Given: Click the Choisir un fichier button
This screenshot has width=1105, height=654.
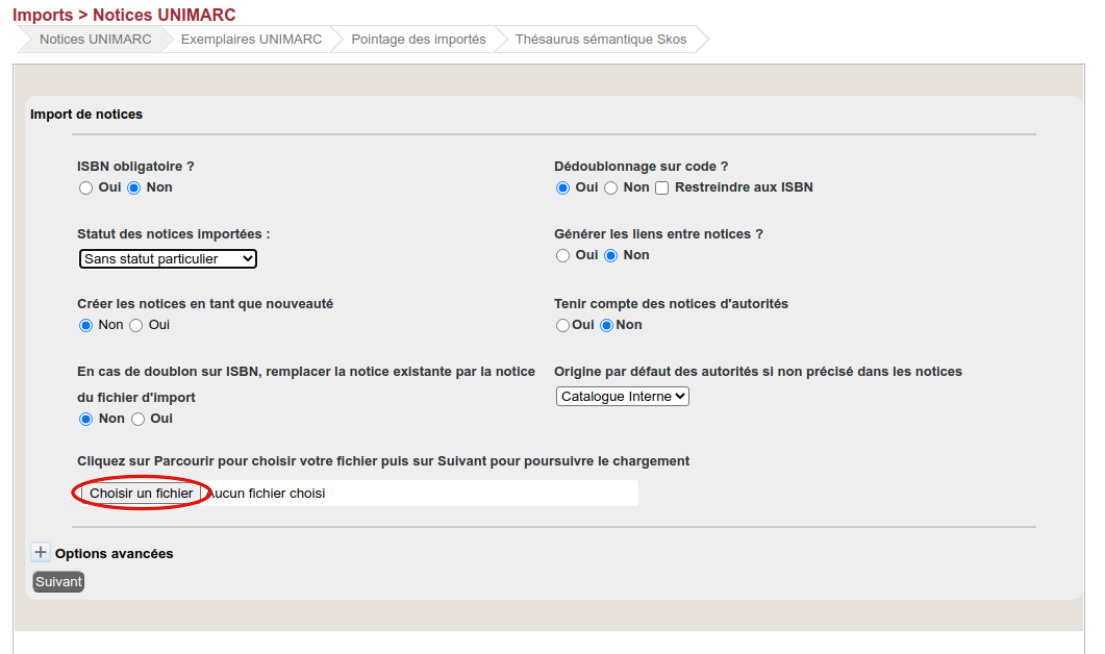Looking at the screenshot, I should pos(141,493).
